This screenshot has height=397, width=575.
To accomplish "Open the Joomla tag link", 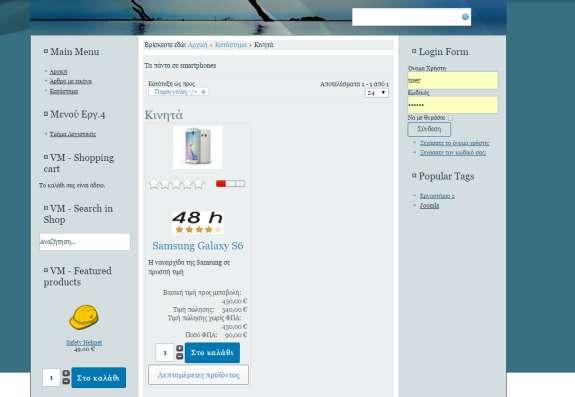I will (429, 206).
